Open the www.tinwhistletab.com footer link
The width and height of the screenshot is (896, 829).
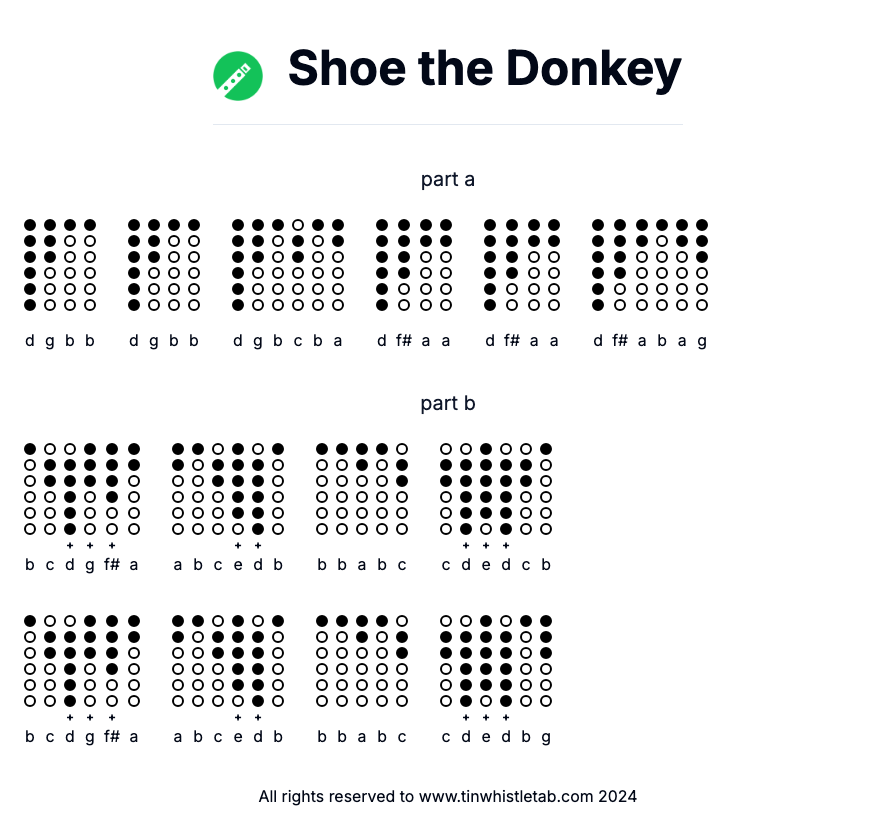pyautogui.click(x=507, y=797)
